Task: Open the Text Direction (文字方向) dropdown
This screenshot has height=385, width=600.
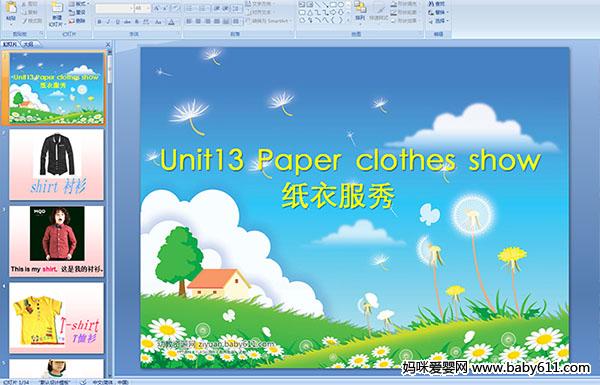Action: [x=261, y=4]
